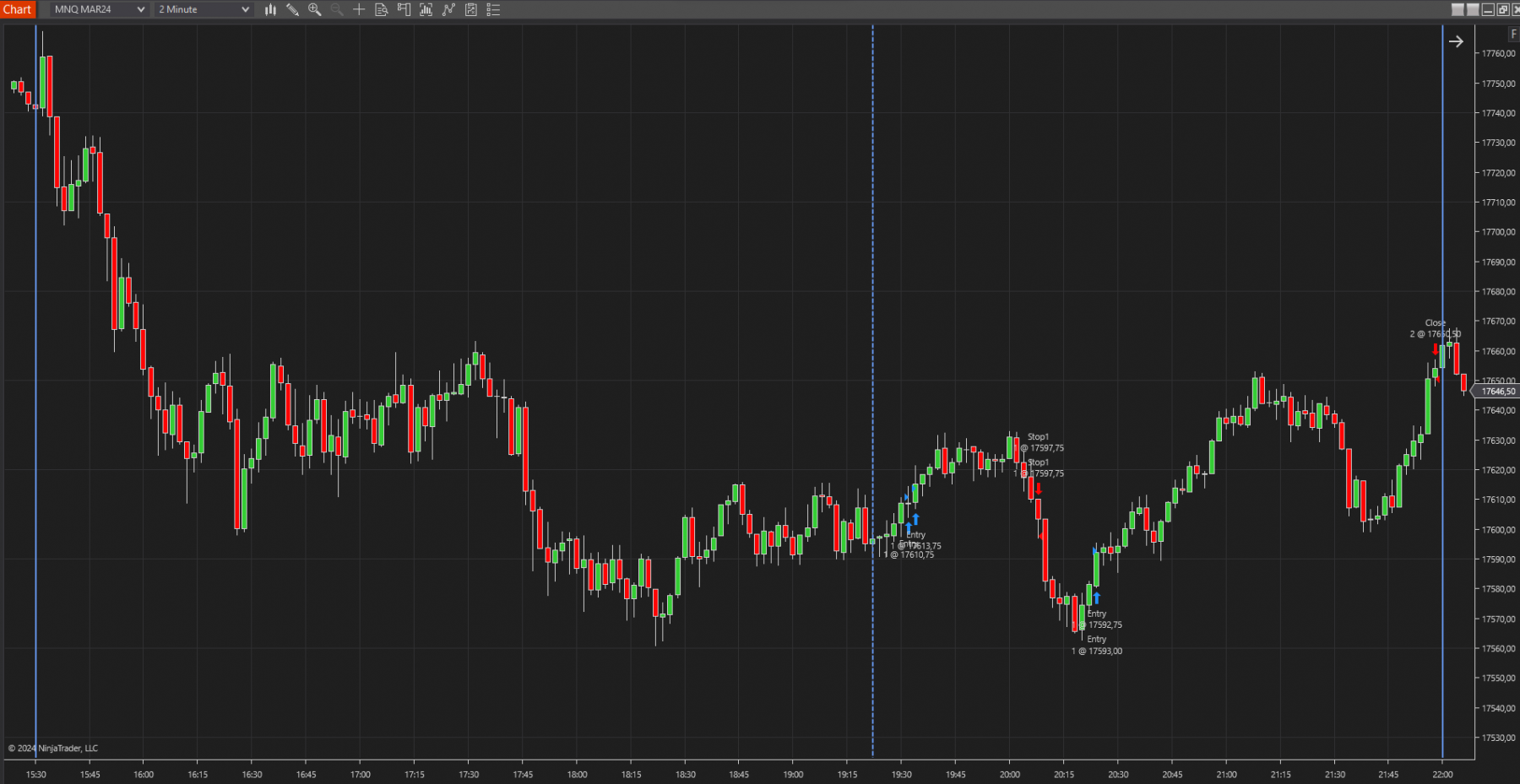Click the Entry 1 @ 17593,00 label

(x=1097, y=645)
